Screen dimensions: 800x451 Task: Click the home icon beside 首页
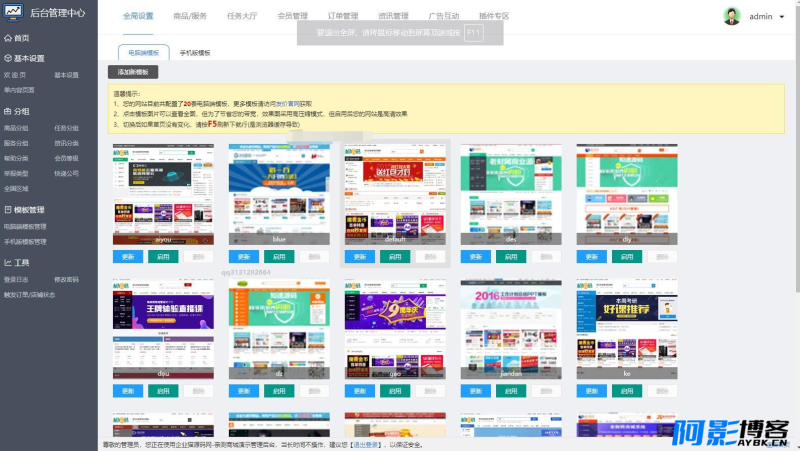[x=8, y=38]
